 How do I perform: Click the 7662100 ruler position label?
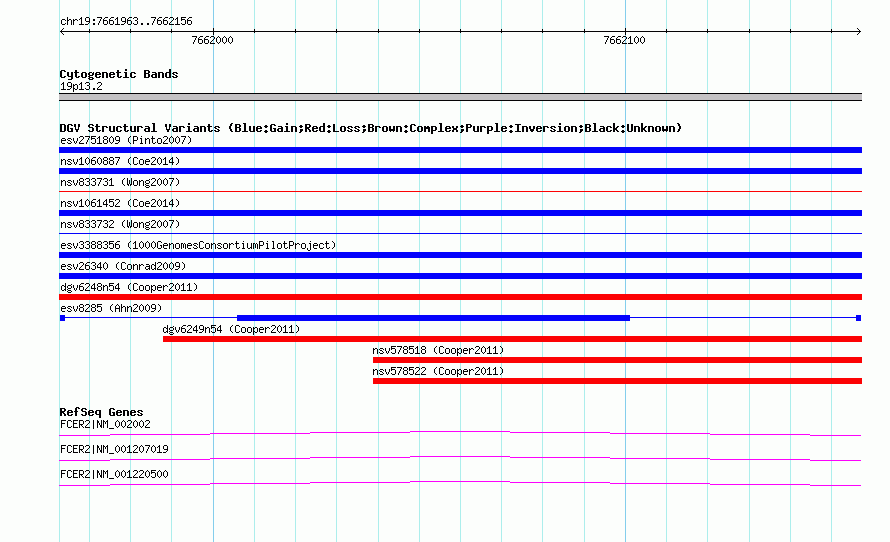click(624, 40)
